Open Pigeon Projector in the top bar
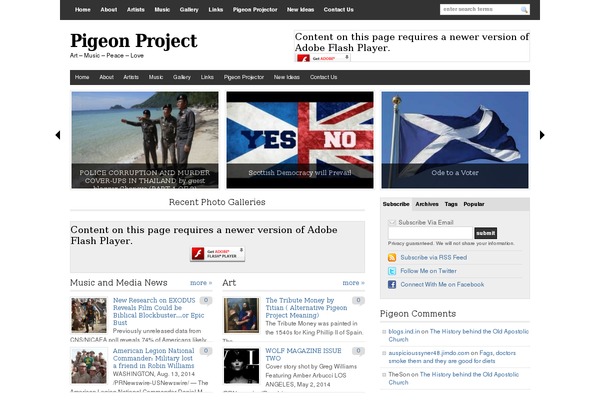 click(x=255, y=10)
